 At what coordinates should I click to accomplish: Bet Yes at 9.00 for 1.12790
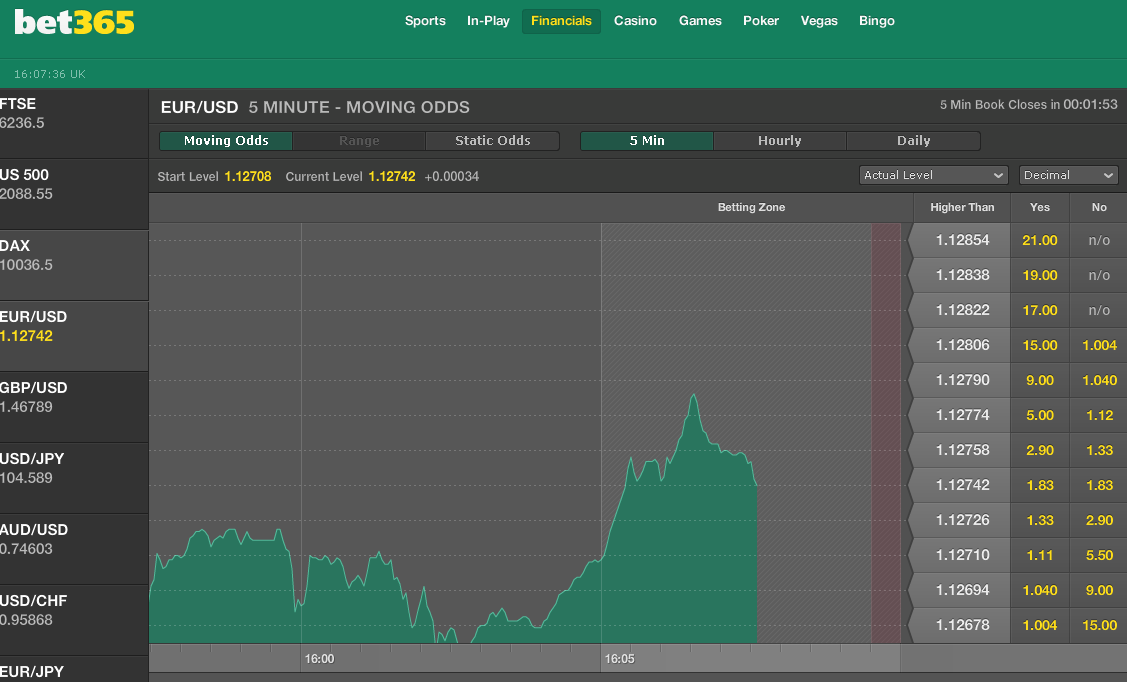pyautogui.click(x=1039, y=380)
